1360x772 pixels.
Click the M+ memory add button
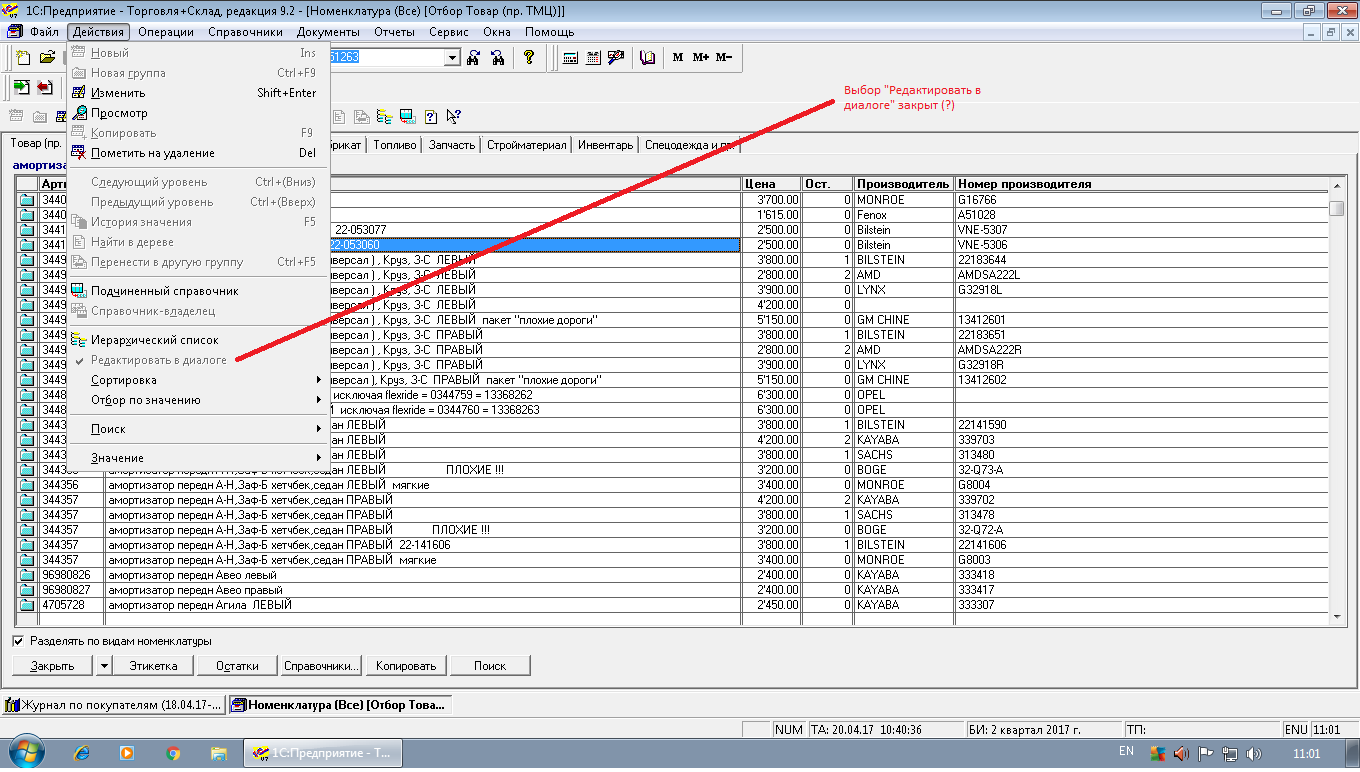click(x=700, y=58)
